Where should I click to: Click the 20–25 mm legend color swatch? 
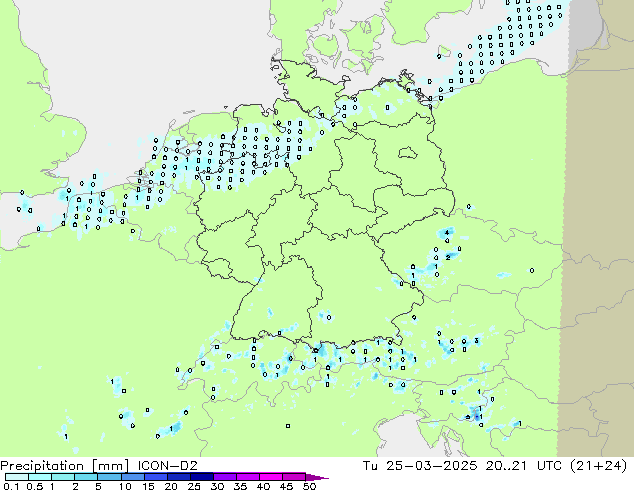pos(178,477)
